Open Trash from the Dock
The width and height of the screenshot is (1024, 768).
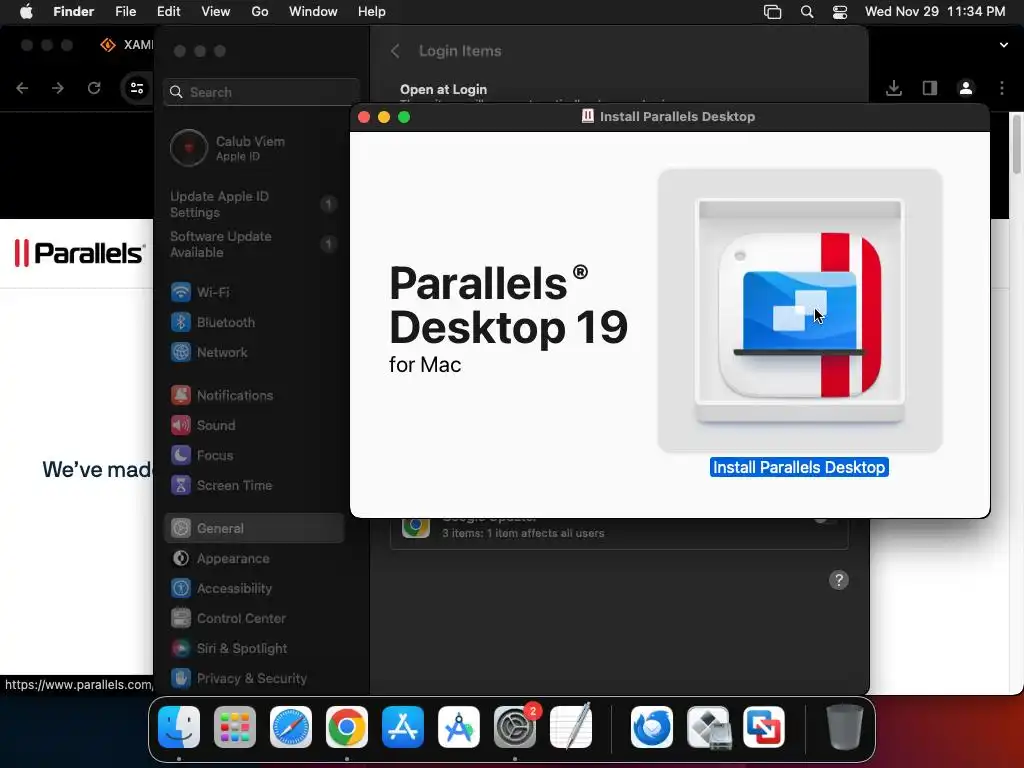845,727
